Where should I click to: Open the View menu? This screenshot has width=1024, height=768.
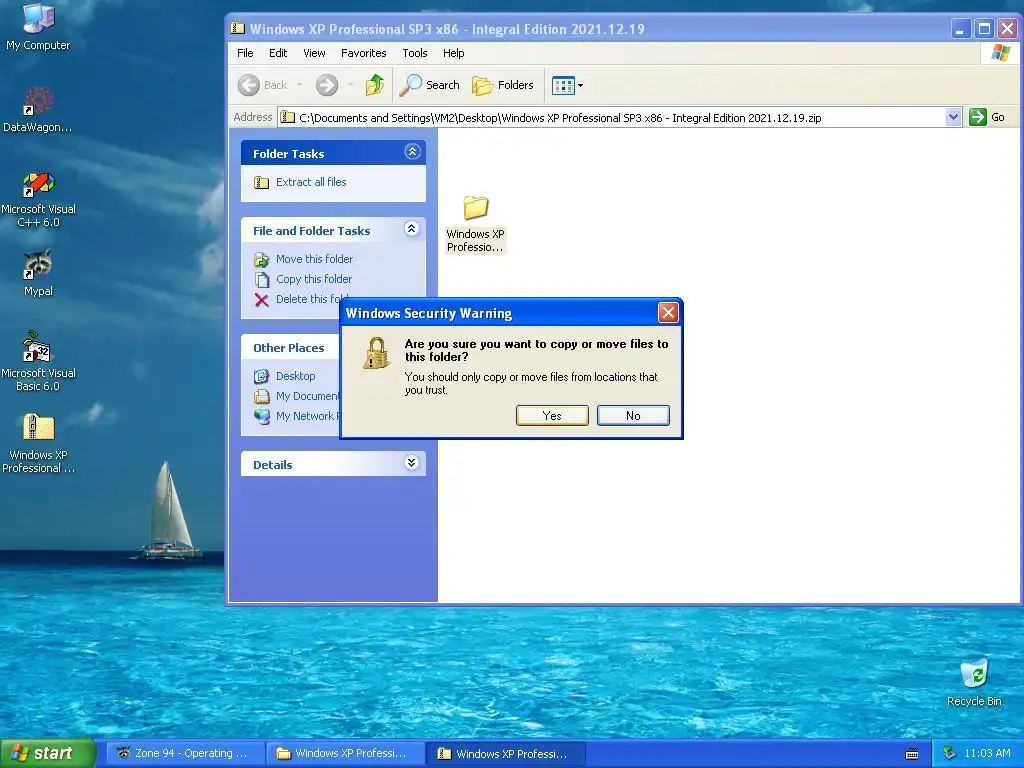tap(314, 53)
